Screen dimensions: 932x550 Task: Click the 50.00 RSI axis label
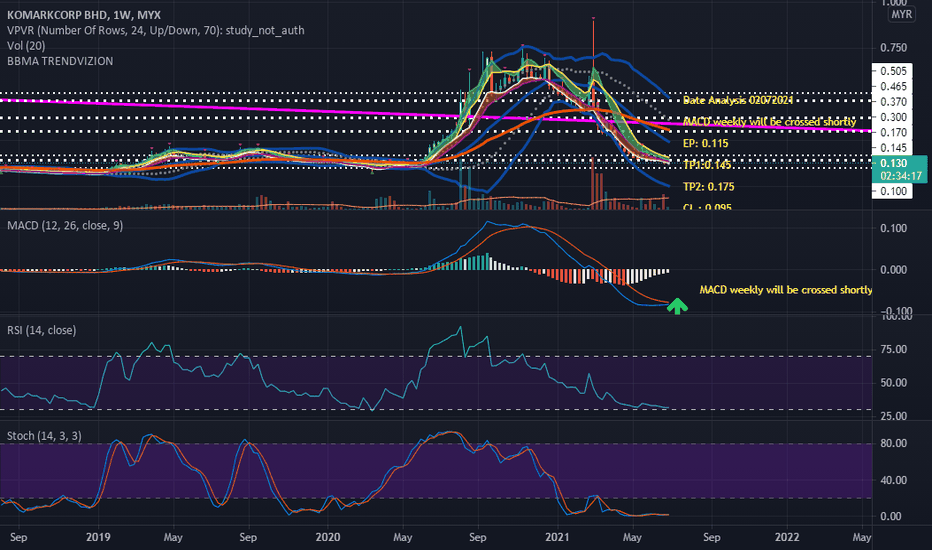893,383
